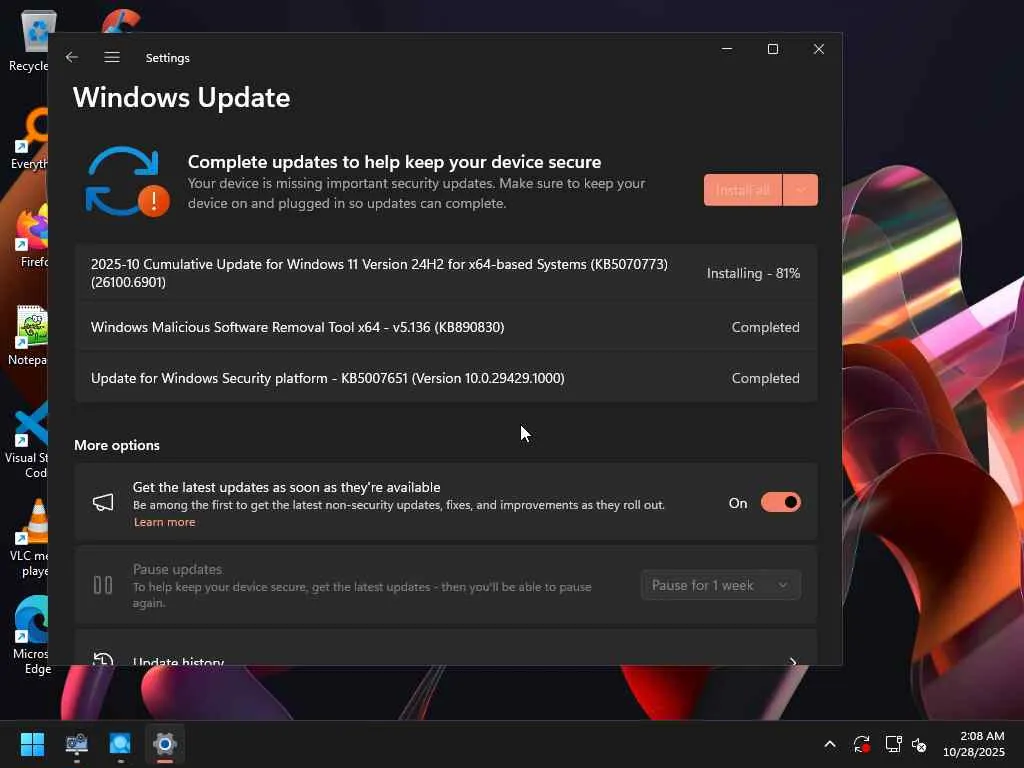
Task: Open the Windows Start menu
Action: tap(32, 744)
